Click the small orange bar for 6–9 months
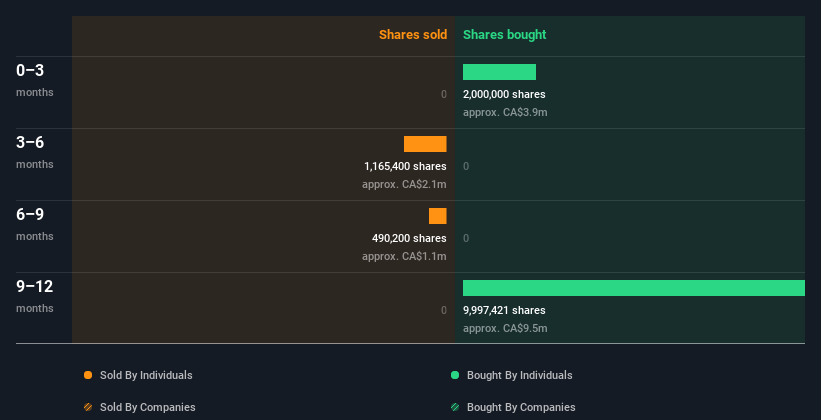This screenshot has width=821, height=420. [438, 216]
